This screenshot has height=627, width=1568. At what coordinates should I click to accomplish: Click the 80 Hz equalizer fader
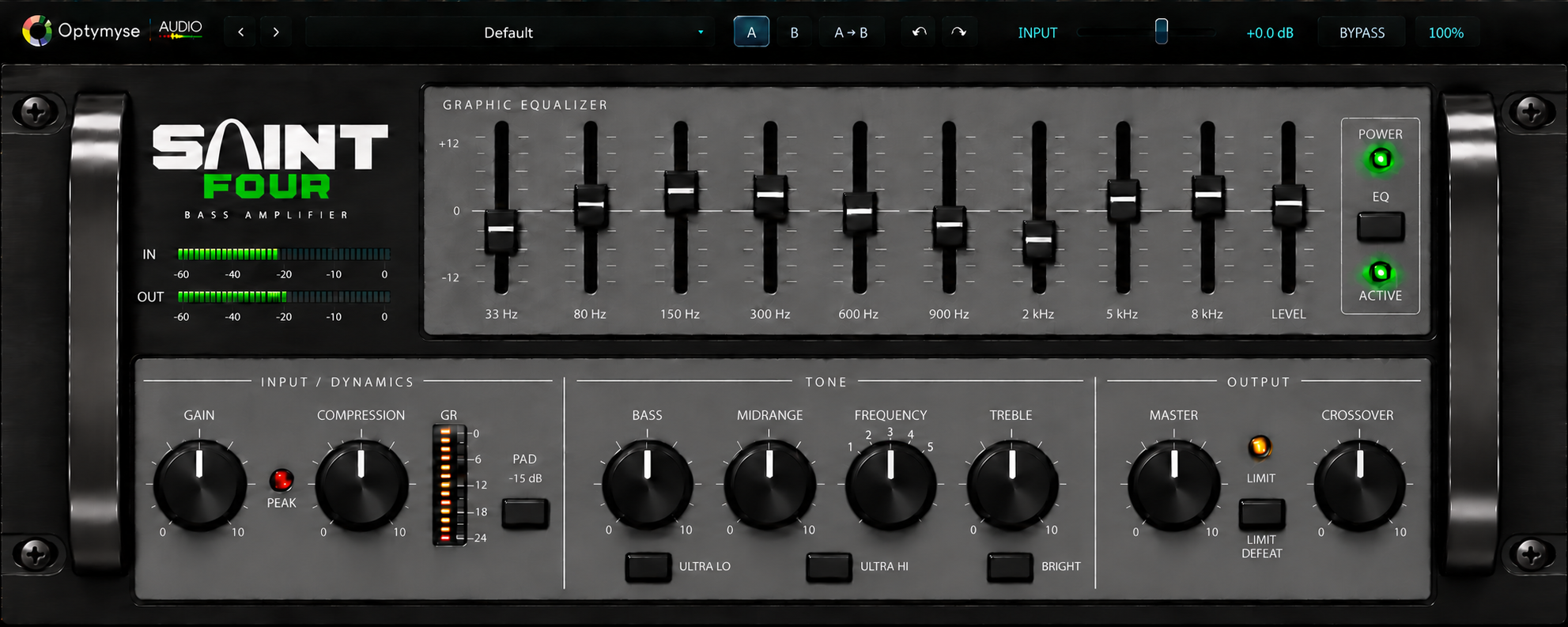point(590,205)
